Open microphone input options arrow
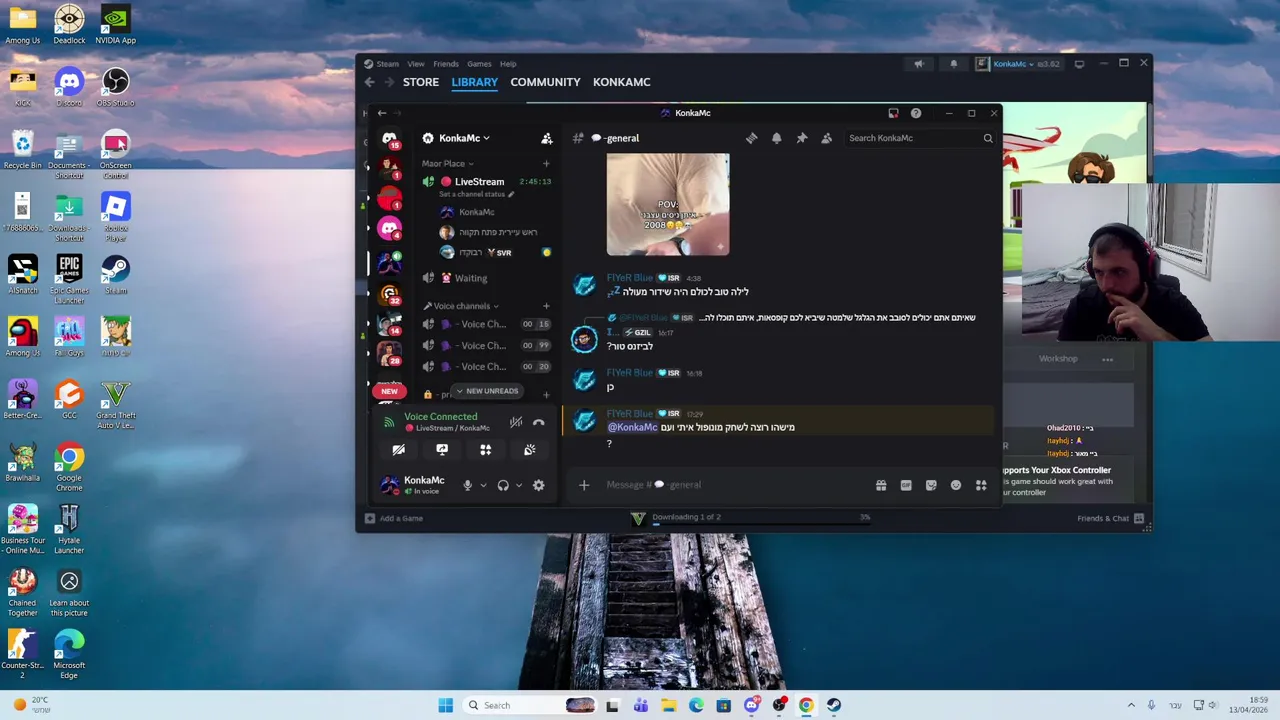 coord(483,485)
